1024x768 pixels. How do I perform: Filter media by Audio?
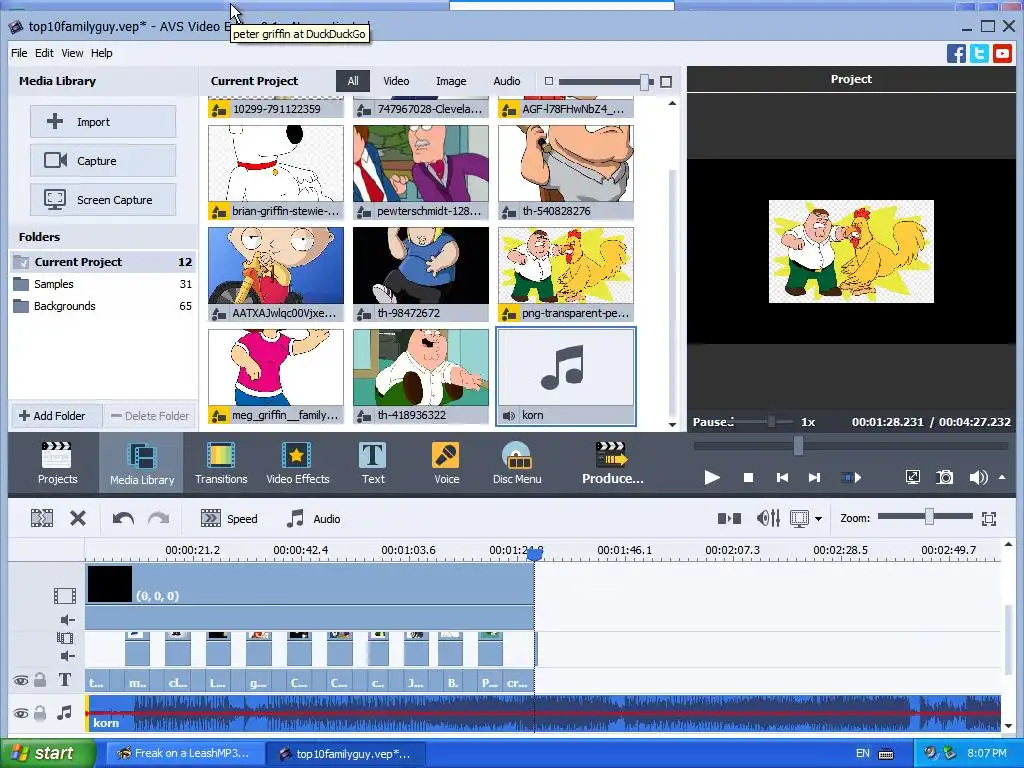coord(507,81)
